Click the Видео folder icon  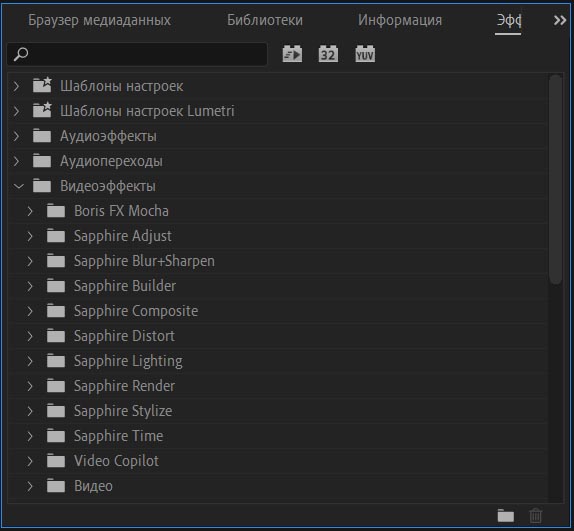coord(56,486)
